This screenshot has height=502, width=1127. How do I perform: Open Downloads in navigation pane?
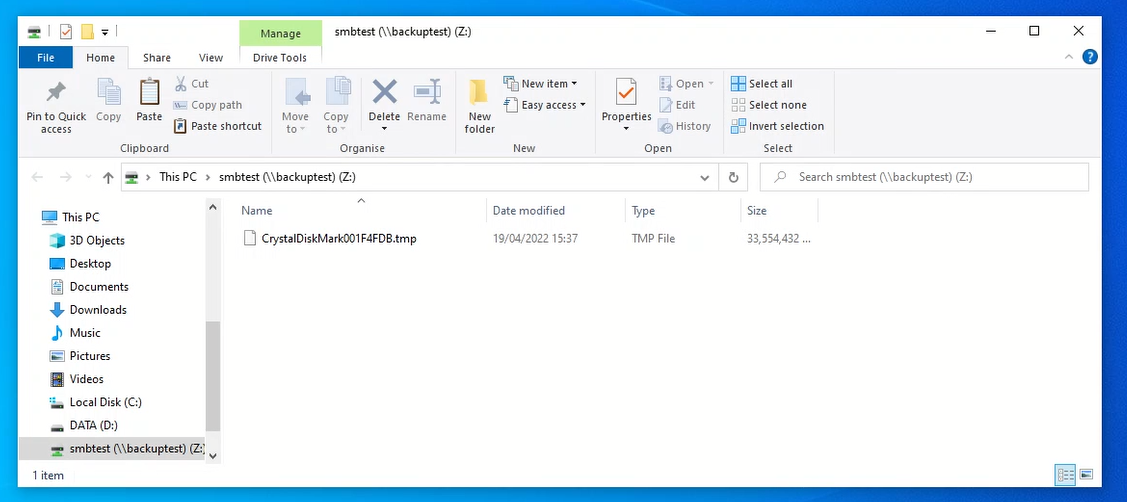98,309
